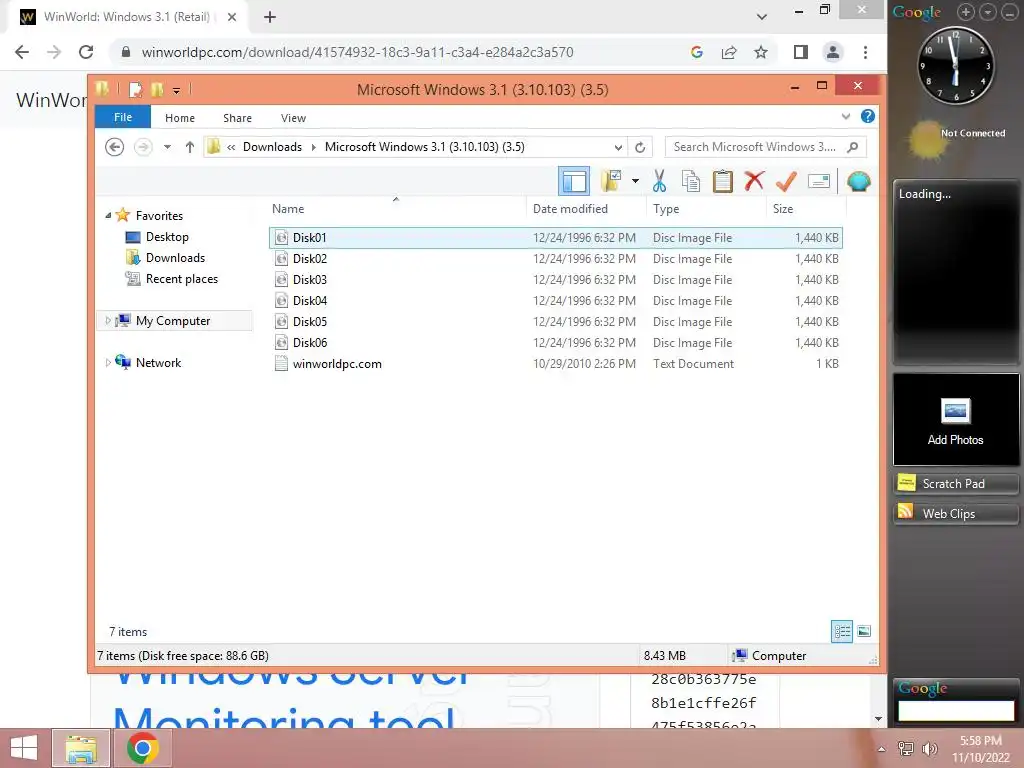This screenshot has height=768, width=1024.
Task: Paste with the clipboard icon
Action: point(722,181)
